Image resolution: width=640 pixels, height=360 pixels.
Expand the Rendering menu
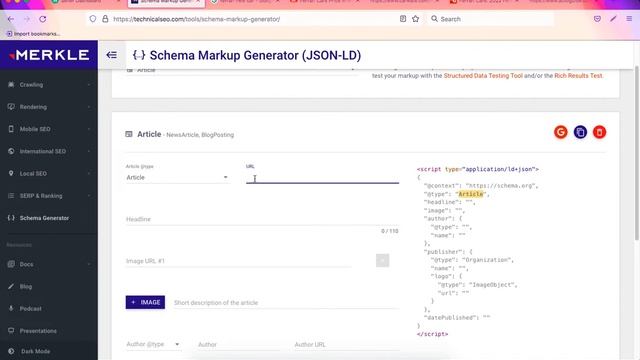(49, 107)
